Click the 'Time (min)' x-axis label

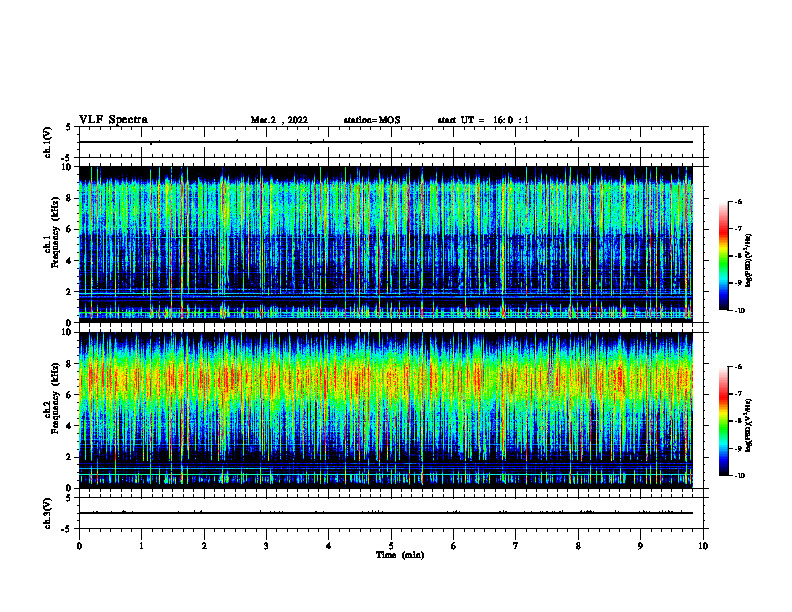400,555
